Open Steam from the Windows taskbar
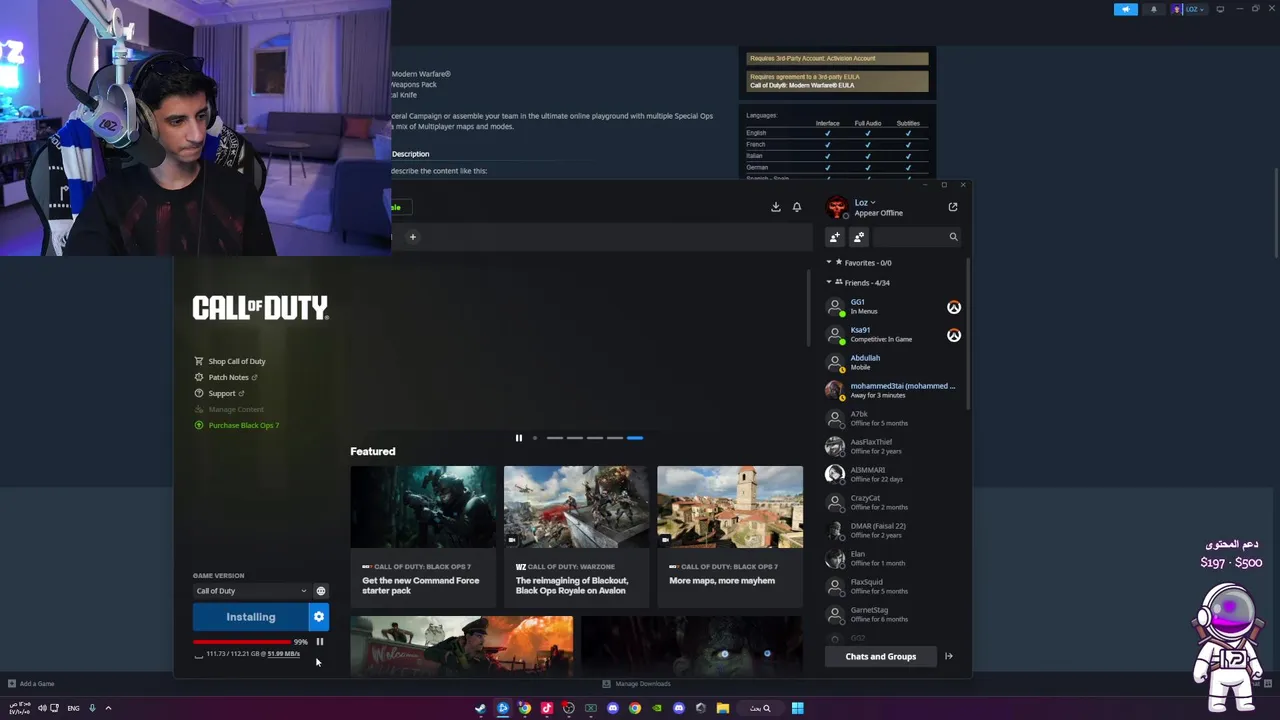Screen dimensions: 1280x720 480,708
